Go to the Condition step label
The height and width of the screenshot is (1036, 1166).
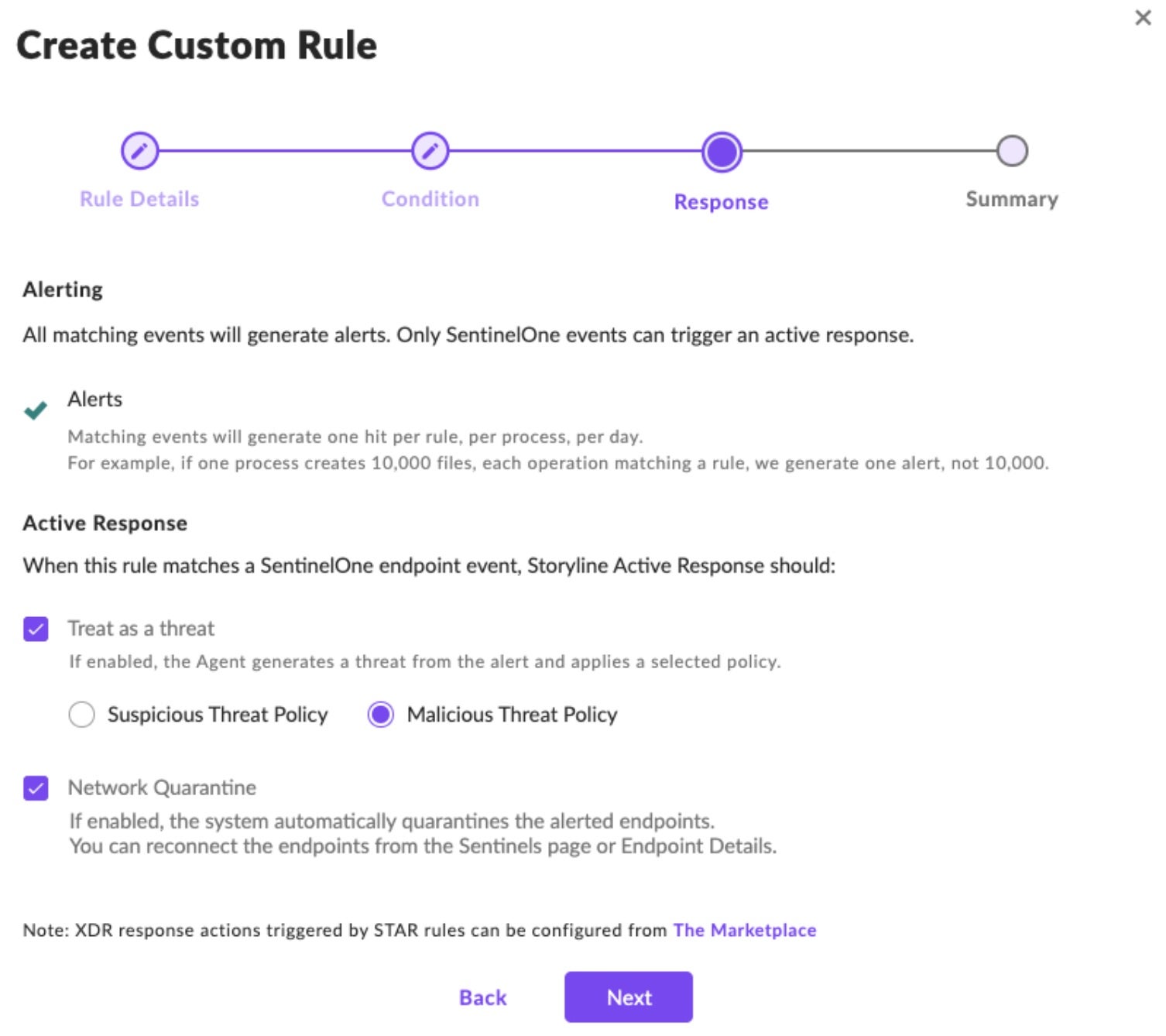pos(430,199)
